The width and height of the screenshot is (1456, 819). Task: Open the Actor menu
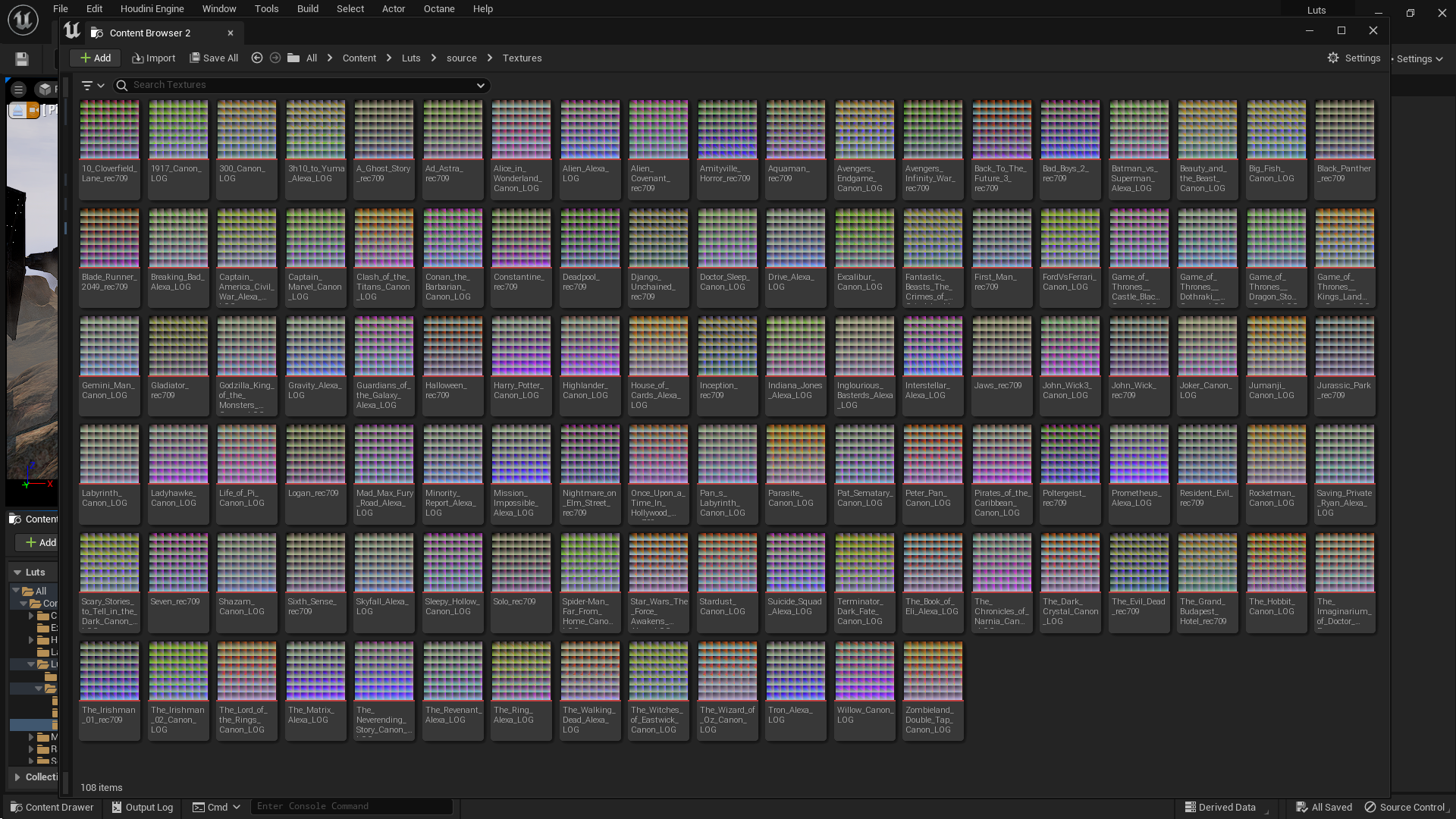pos(394,9)
